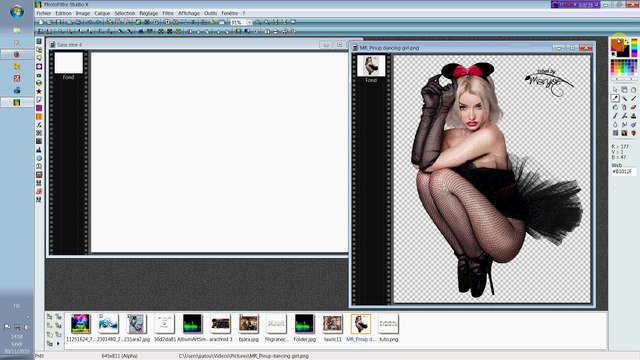Open the Edition menu

click(x=63, y=13)
